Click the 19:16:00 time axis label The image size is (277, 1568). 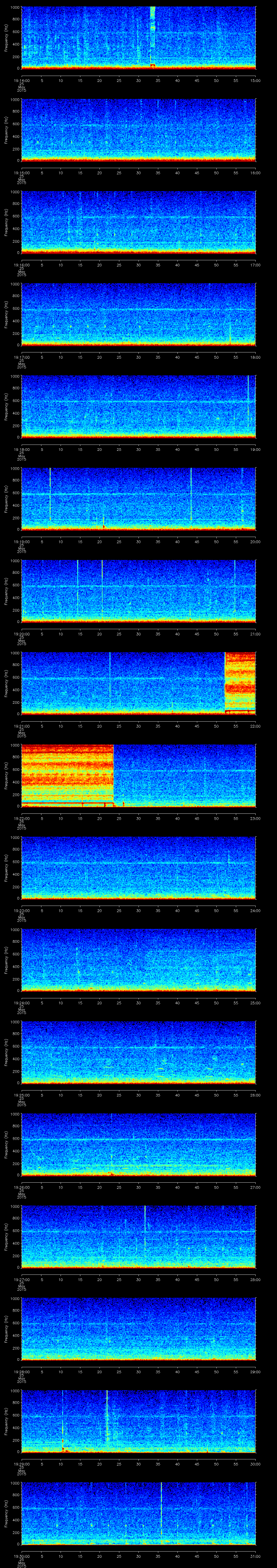click(21, 264)
